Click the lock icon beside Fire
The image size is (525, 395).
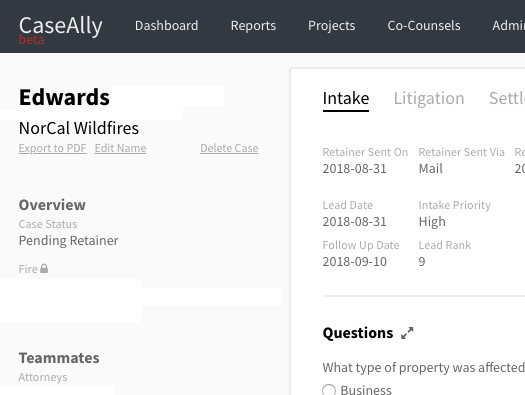pos(44,268)
